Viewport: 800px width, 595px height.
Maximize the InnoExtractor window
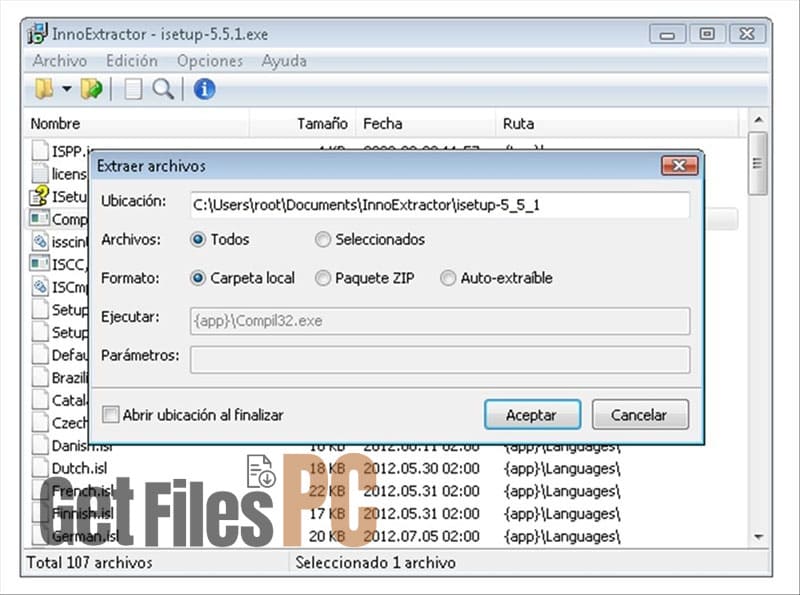pos(707,34)
